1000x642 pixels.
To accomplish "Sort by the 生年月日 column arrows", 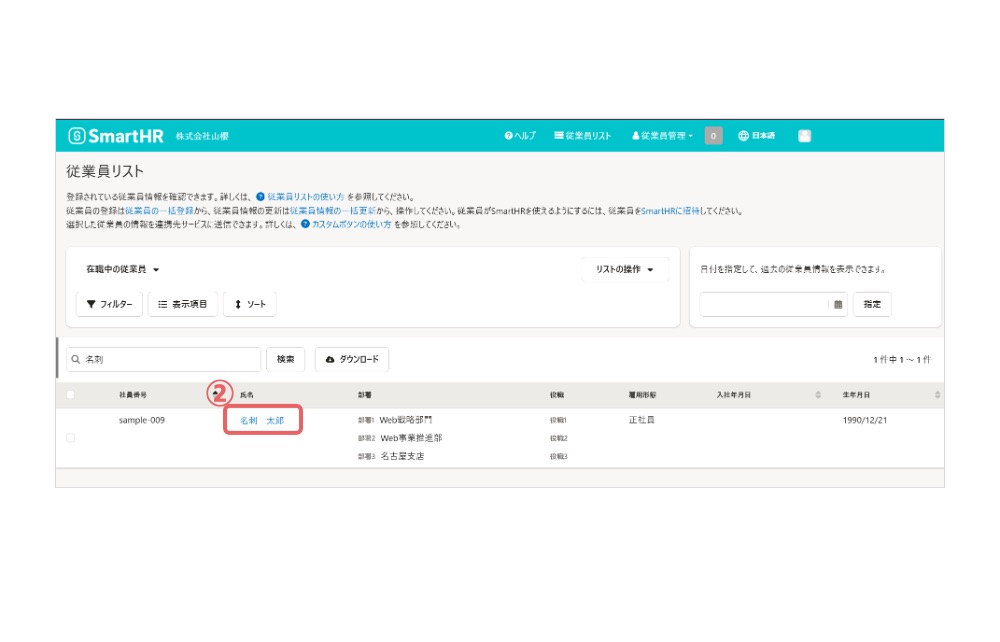I will coord(937,395).
